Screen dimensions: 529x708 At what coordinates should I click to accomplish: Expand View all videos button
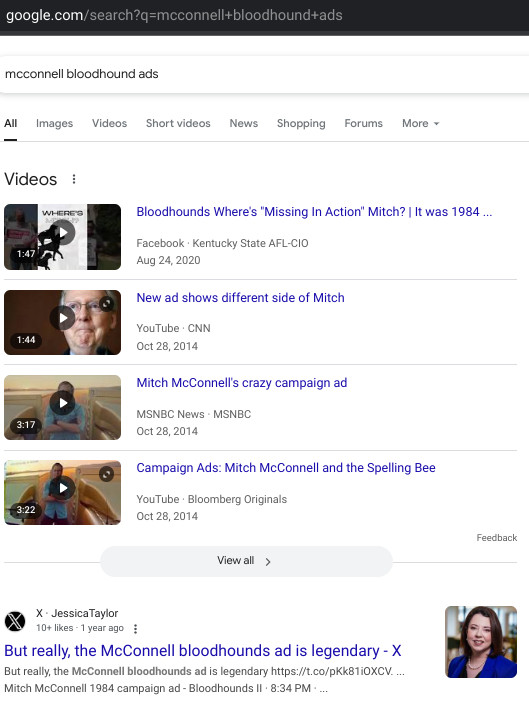pos(246,561)
